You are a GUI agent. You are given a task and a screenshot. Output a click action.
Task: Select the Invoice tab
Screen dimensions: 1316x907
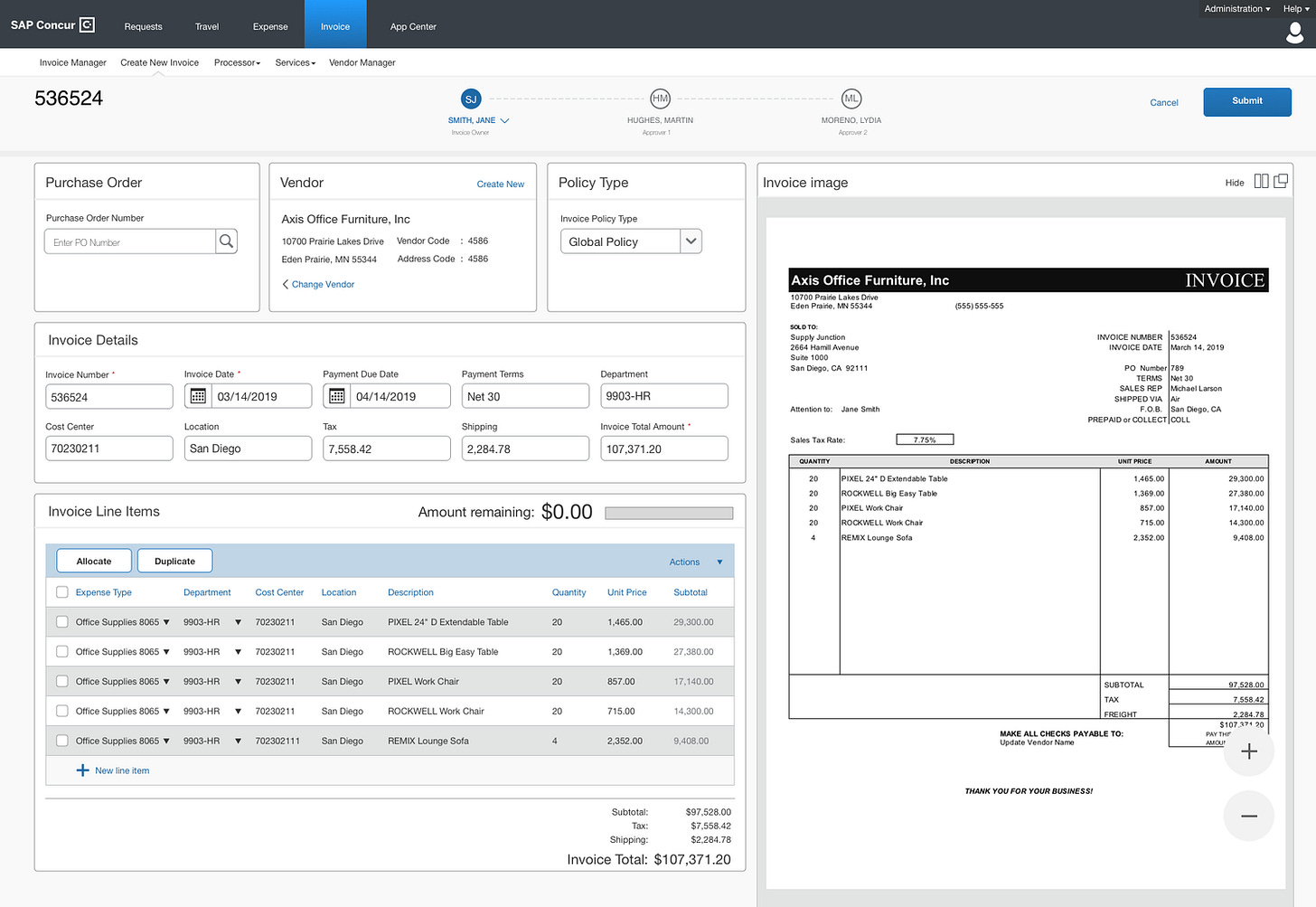pyautogui.click(x=335, y=24)
